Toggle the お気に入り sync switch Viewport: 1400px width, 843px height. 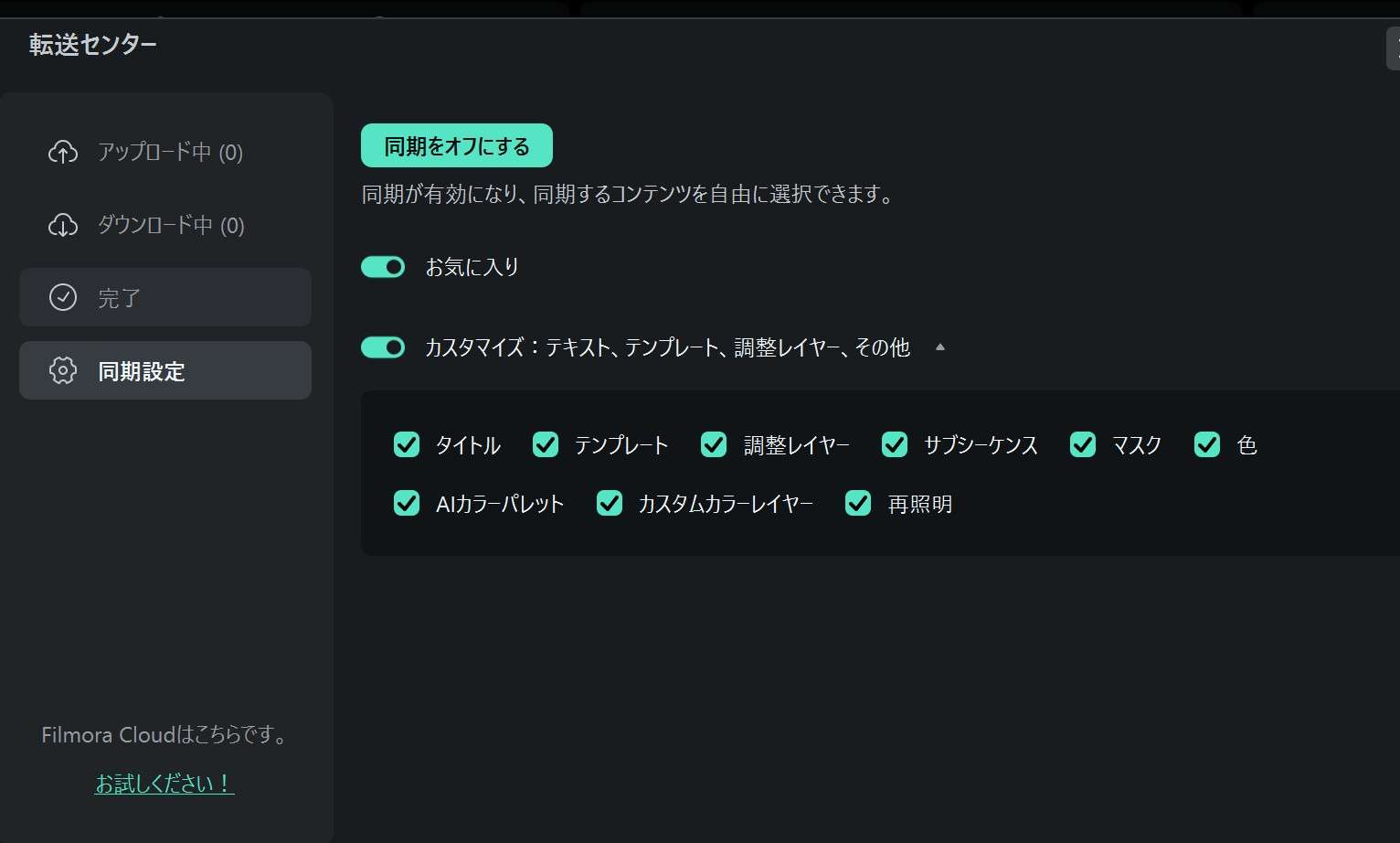point(383,267)
